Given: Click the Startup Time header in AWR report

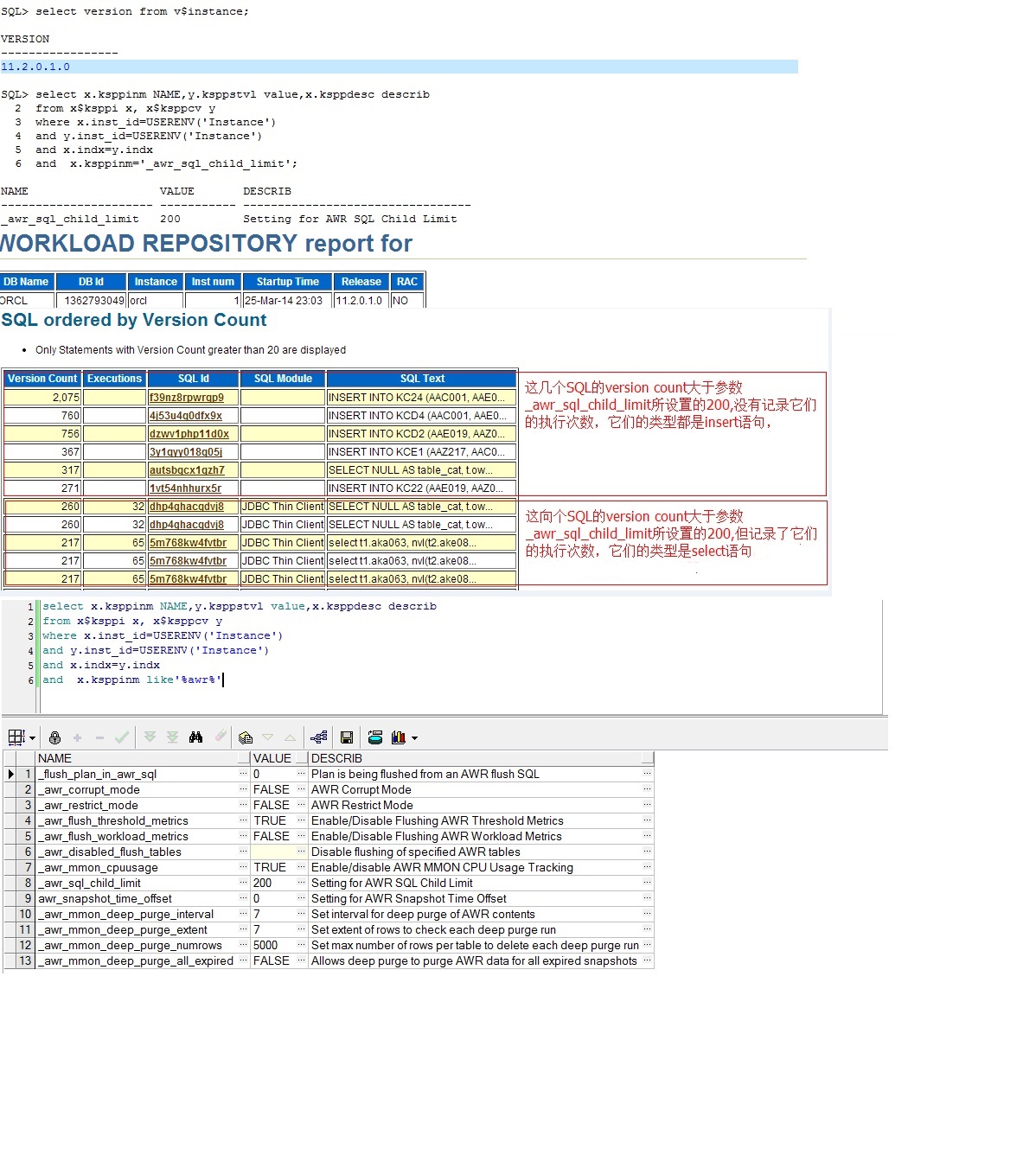Looking at the screenshot, I should click(x=287, y=282).
